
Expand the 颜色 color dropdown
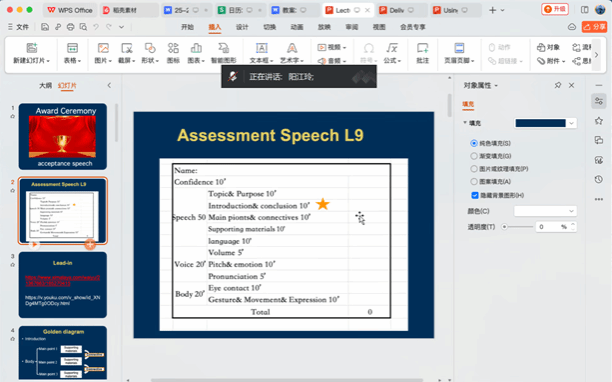coord(545,211)
